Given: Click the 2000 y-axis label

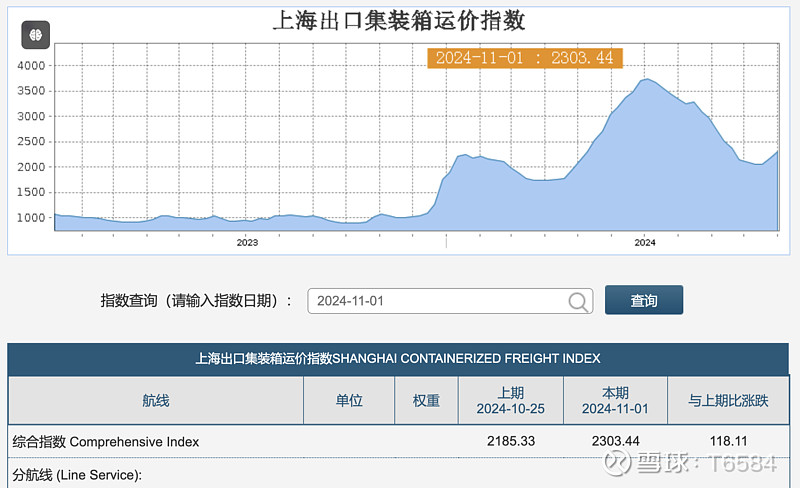Looking at the screenshot, I should (x=31, y=167).
